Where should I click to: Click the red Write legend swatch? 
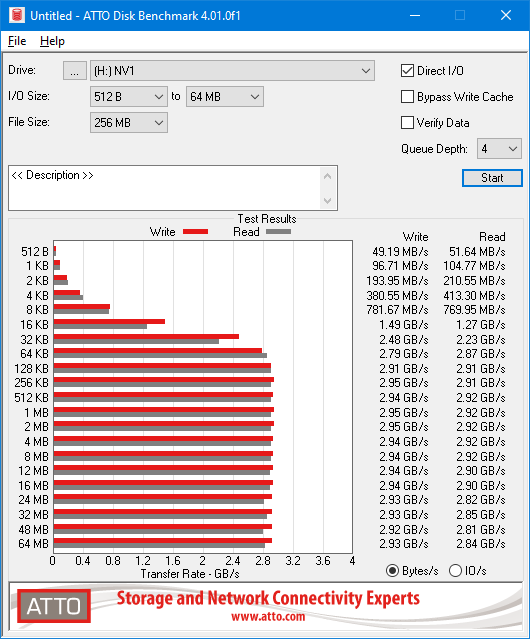pos(196,231)
